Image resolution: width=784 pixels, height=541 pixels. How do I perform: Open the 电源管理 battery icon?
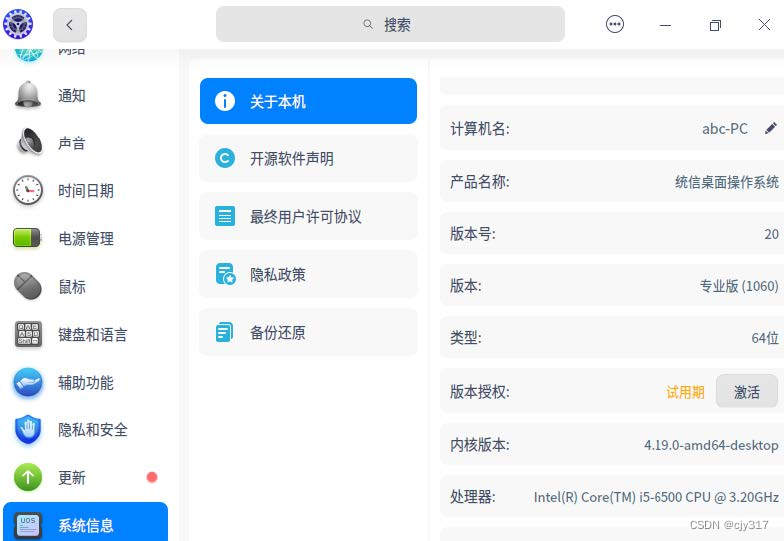(x=26, y=238)
